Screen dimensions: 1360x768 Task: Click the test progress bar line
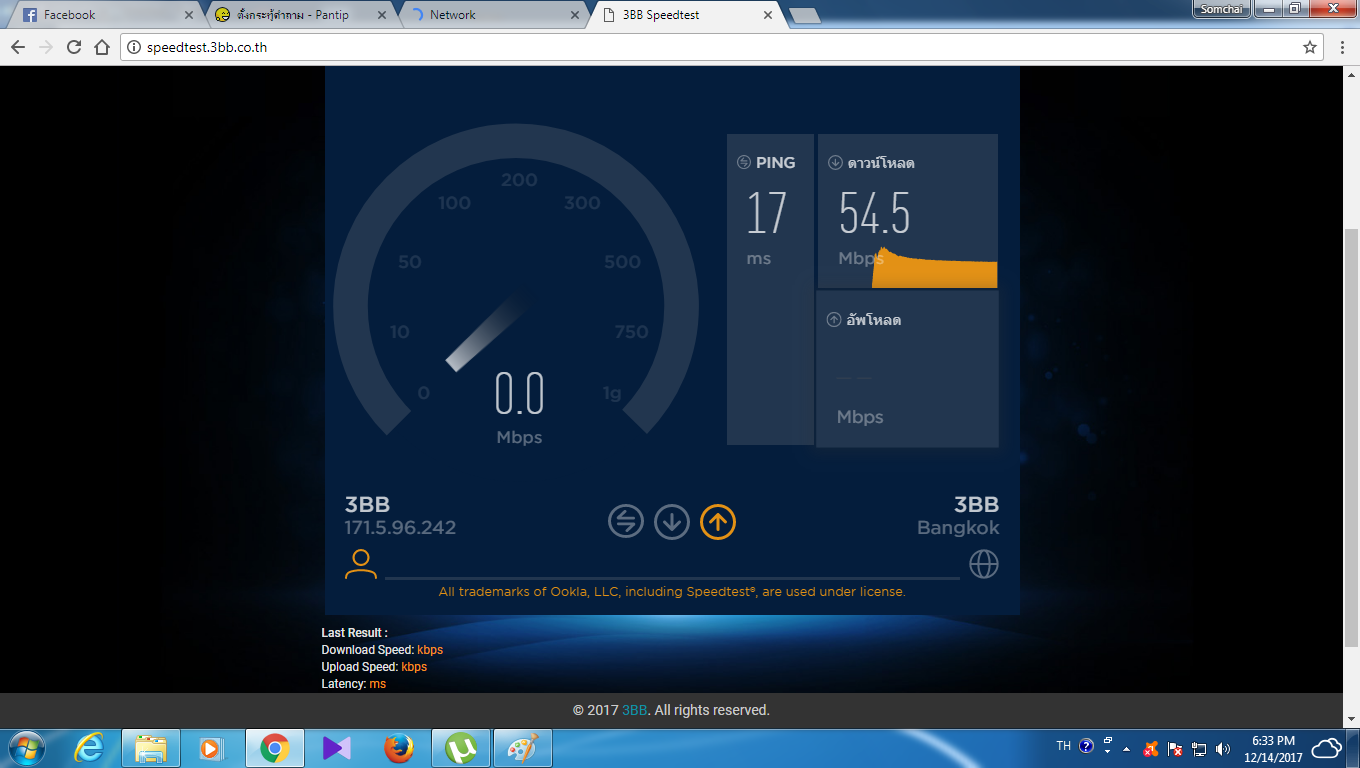pyautogui.click(x=672, y=578)
